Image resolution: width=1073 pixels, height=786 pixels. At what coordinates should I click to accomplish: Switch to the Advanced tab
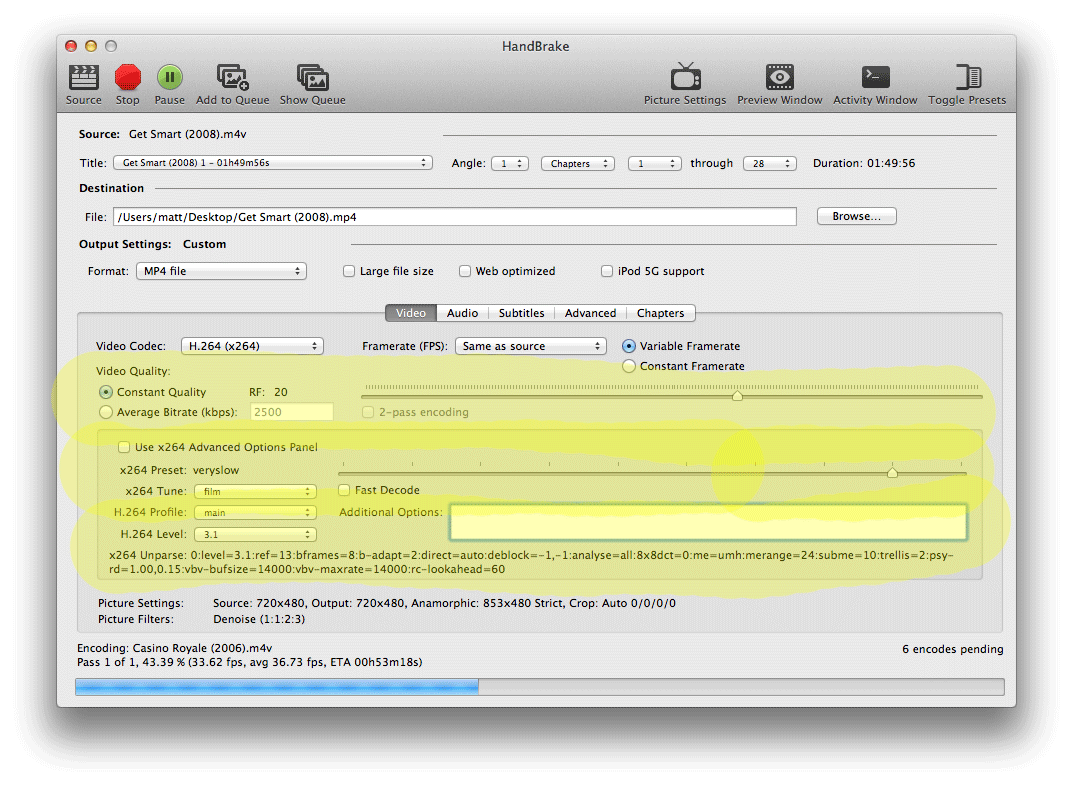click(591, 313)
